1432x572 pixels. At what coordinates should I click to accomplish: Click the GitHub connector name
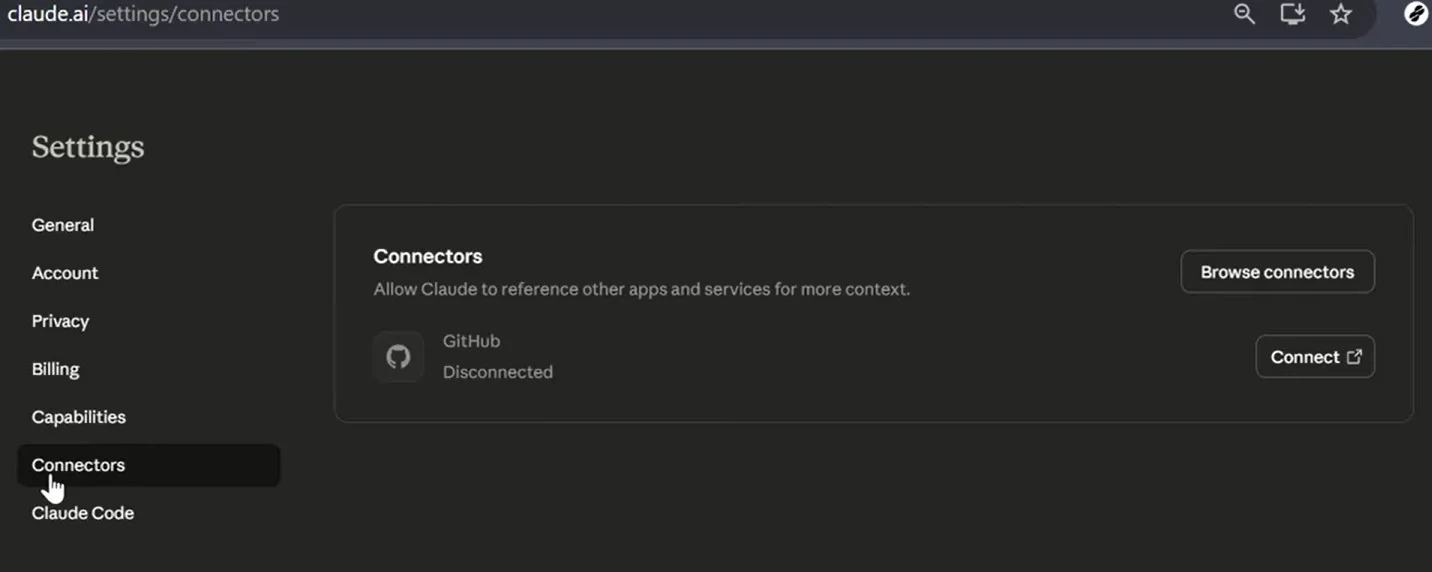click(x=471, y=341)
